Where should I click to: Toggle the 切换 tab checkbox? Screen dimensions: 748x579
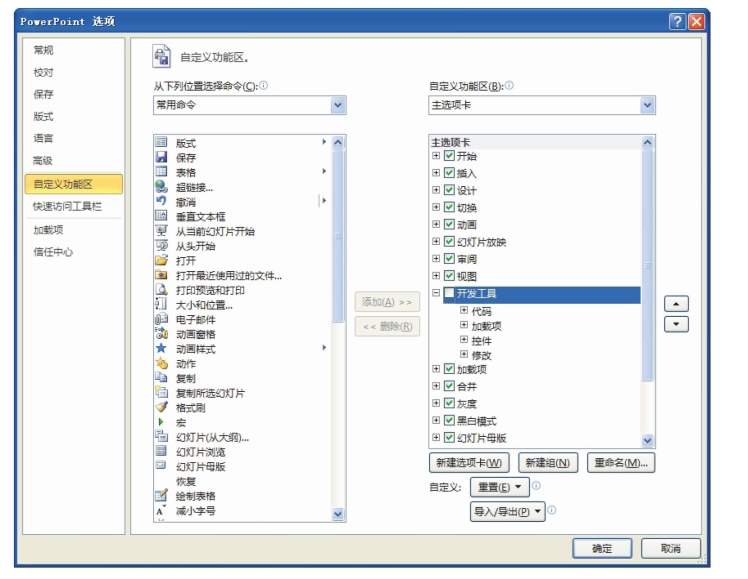[x=449, y=207]
